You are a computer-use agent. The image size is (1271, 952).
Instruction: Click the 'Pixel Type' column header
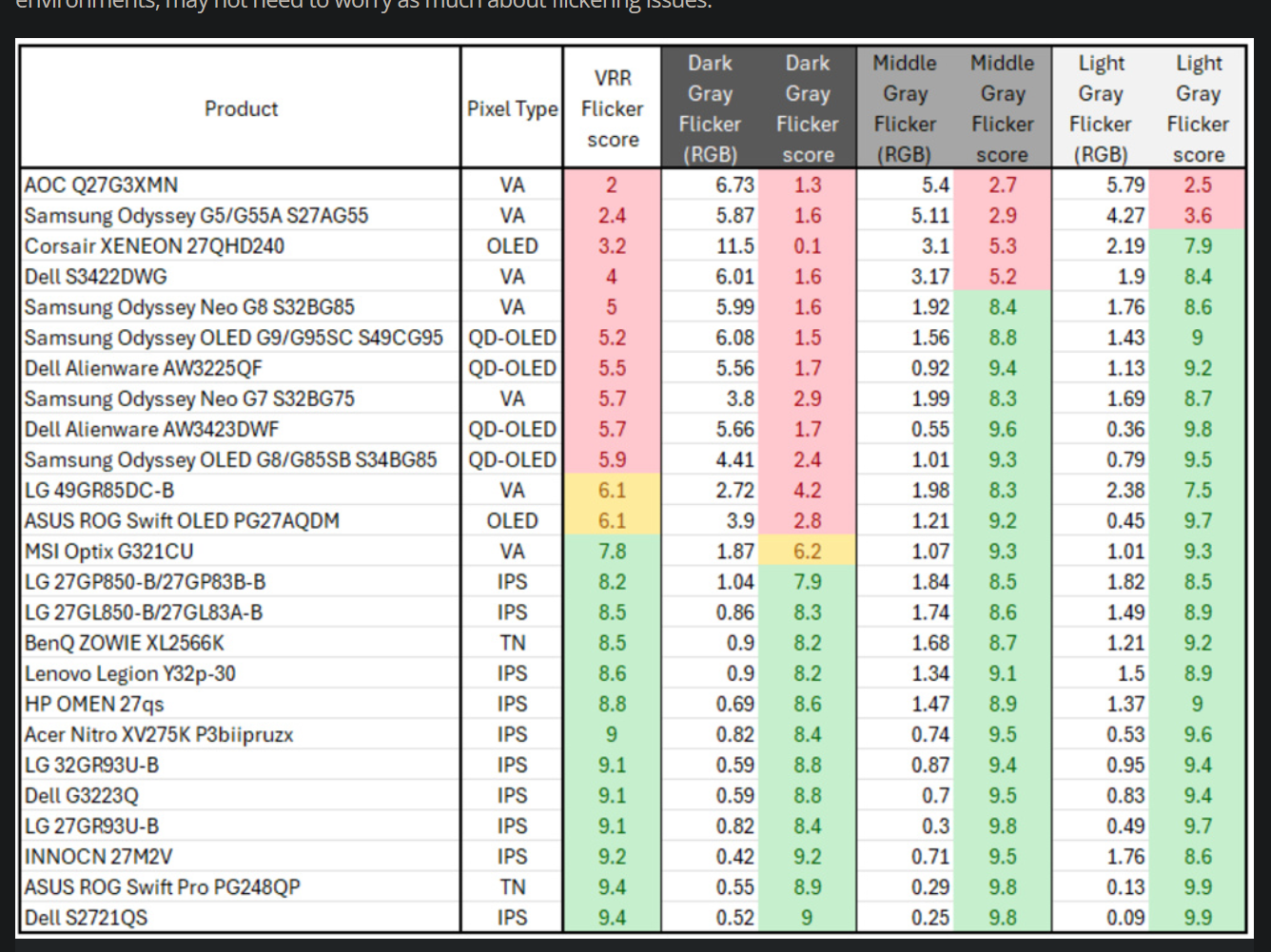512,108
